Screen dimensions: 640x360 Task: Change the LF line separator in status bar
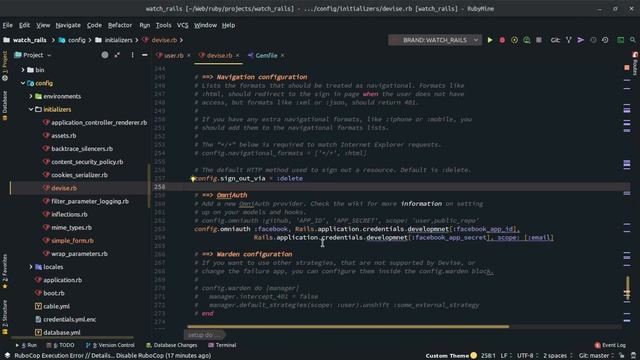506,356
